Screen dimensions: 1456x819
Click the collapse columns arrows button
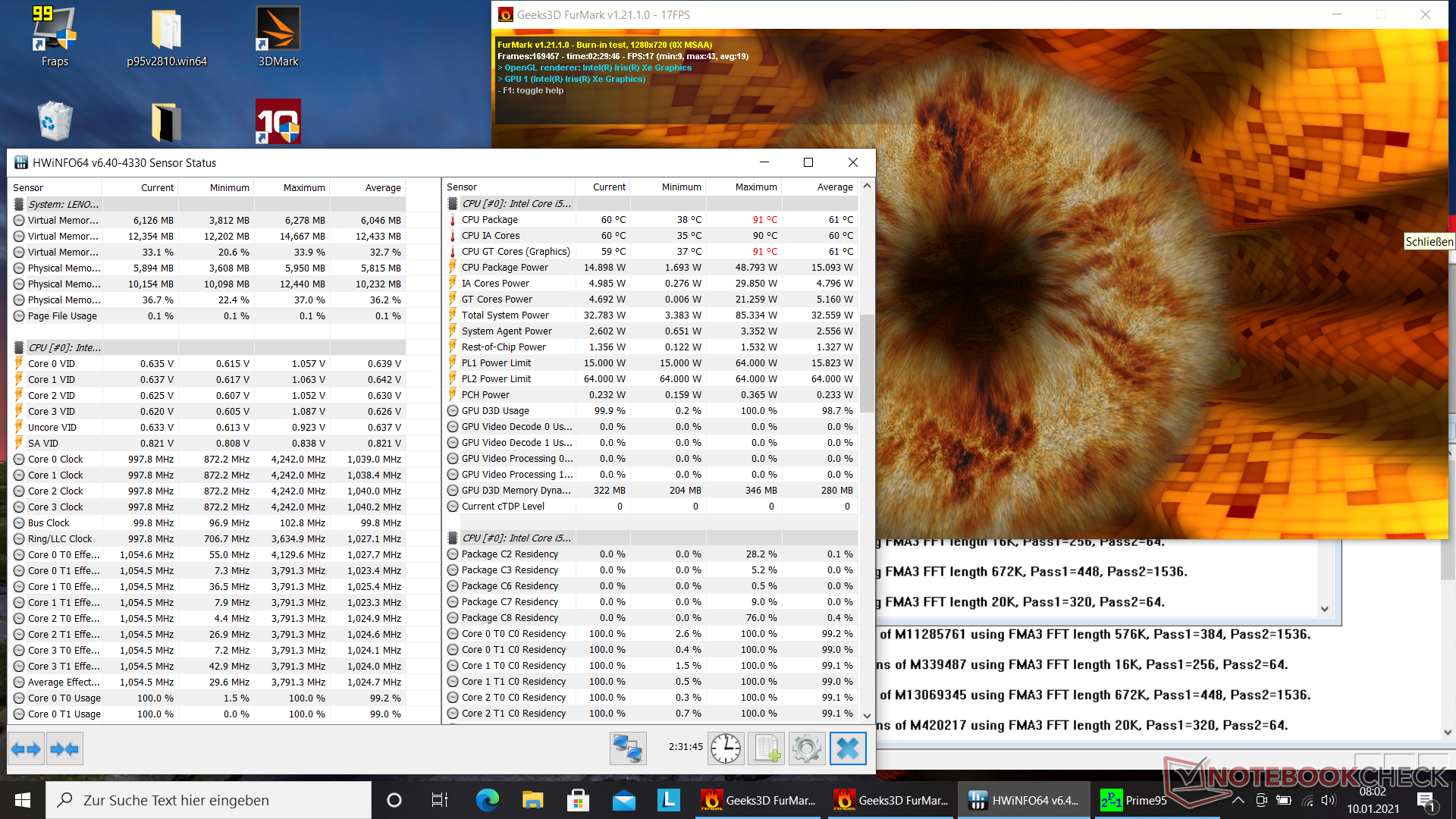(64, 749)
